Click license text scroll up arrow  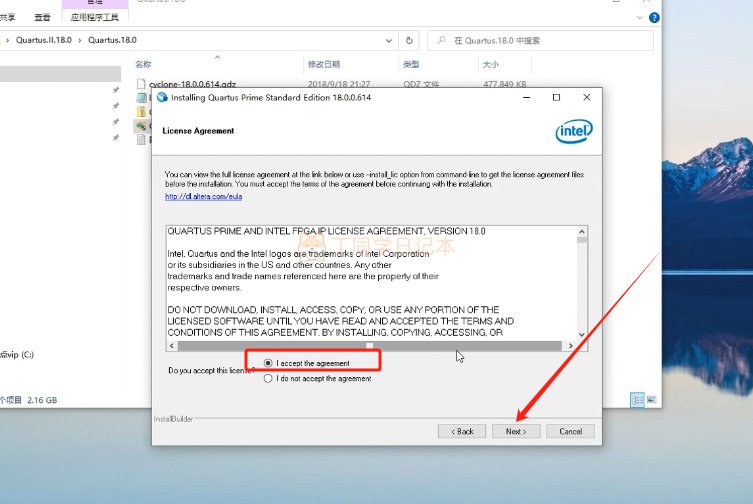point(582,231)
